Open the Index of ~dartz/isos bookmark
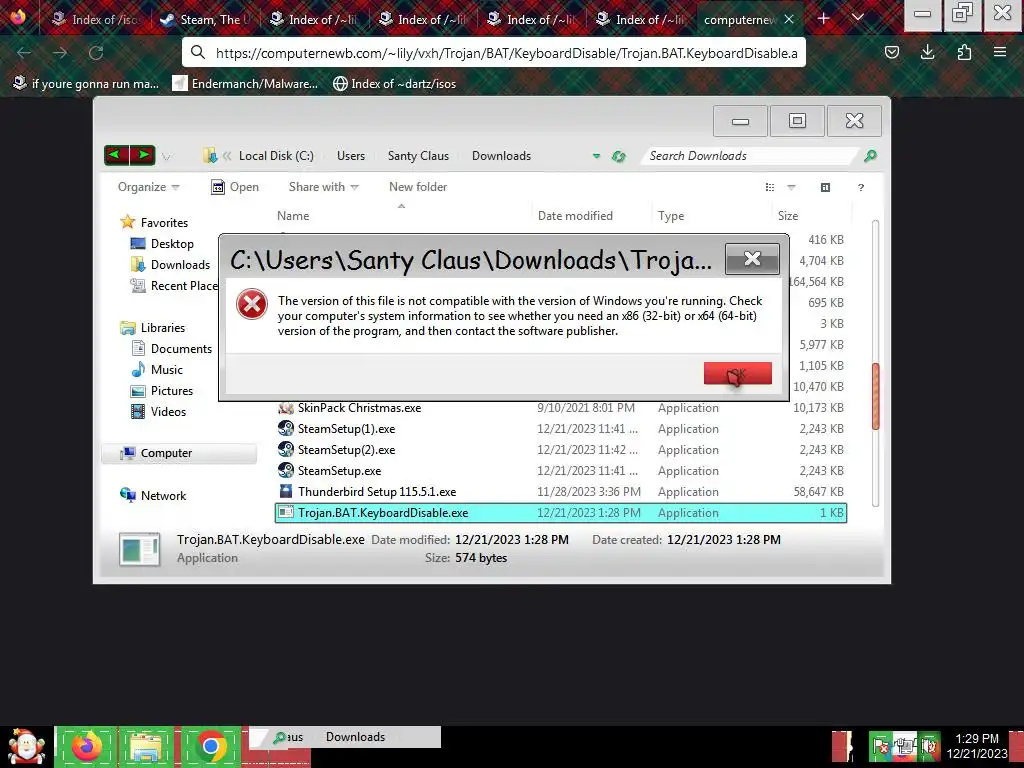The height and width of the screenshot is (768, 1024). pyautogui.click(x=394, y=84)
